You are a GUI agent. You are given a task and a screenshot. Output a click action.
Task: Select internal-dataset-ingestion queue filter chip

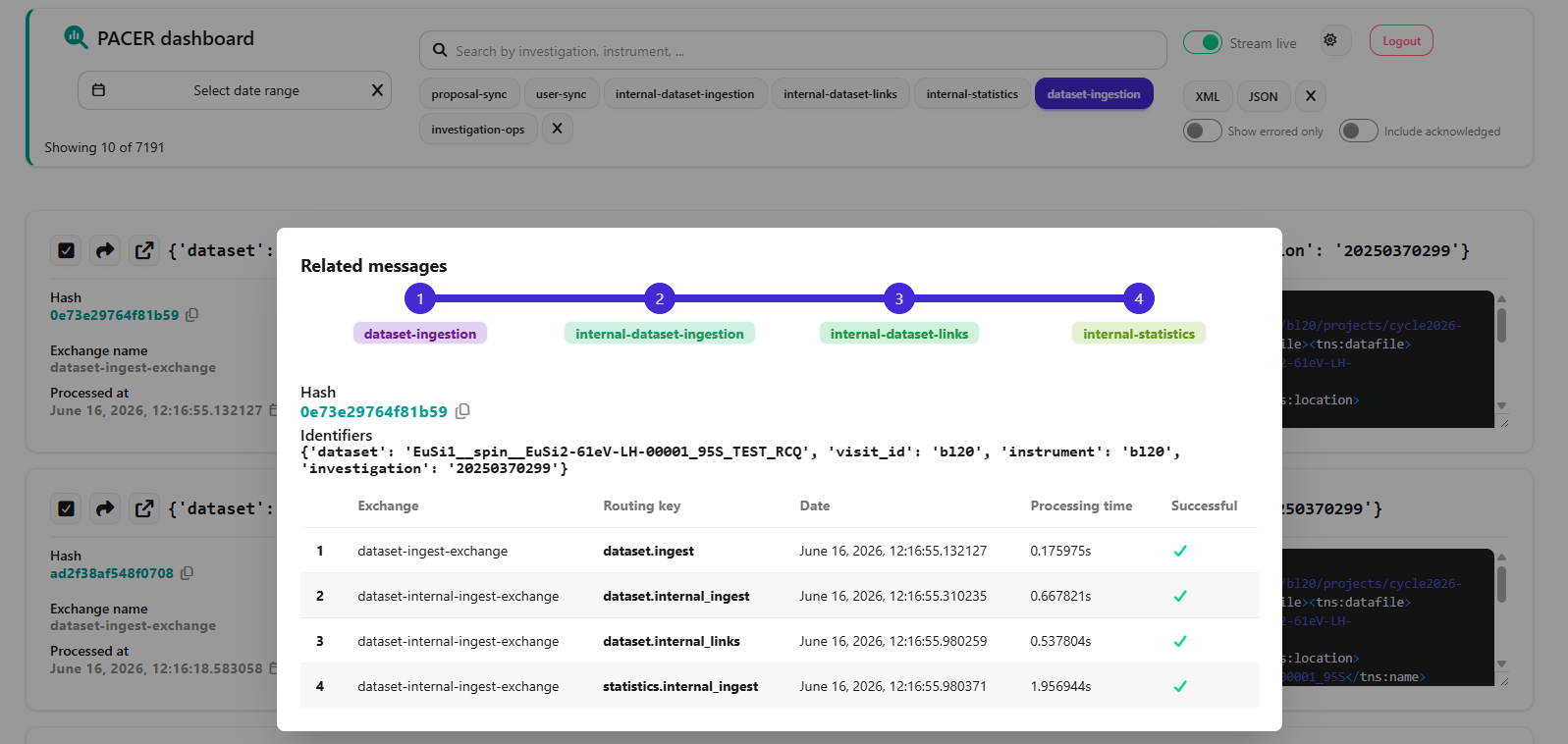coord(685,94)
